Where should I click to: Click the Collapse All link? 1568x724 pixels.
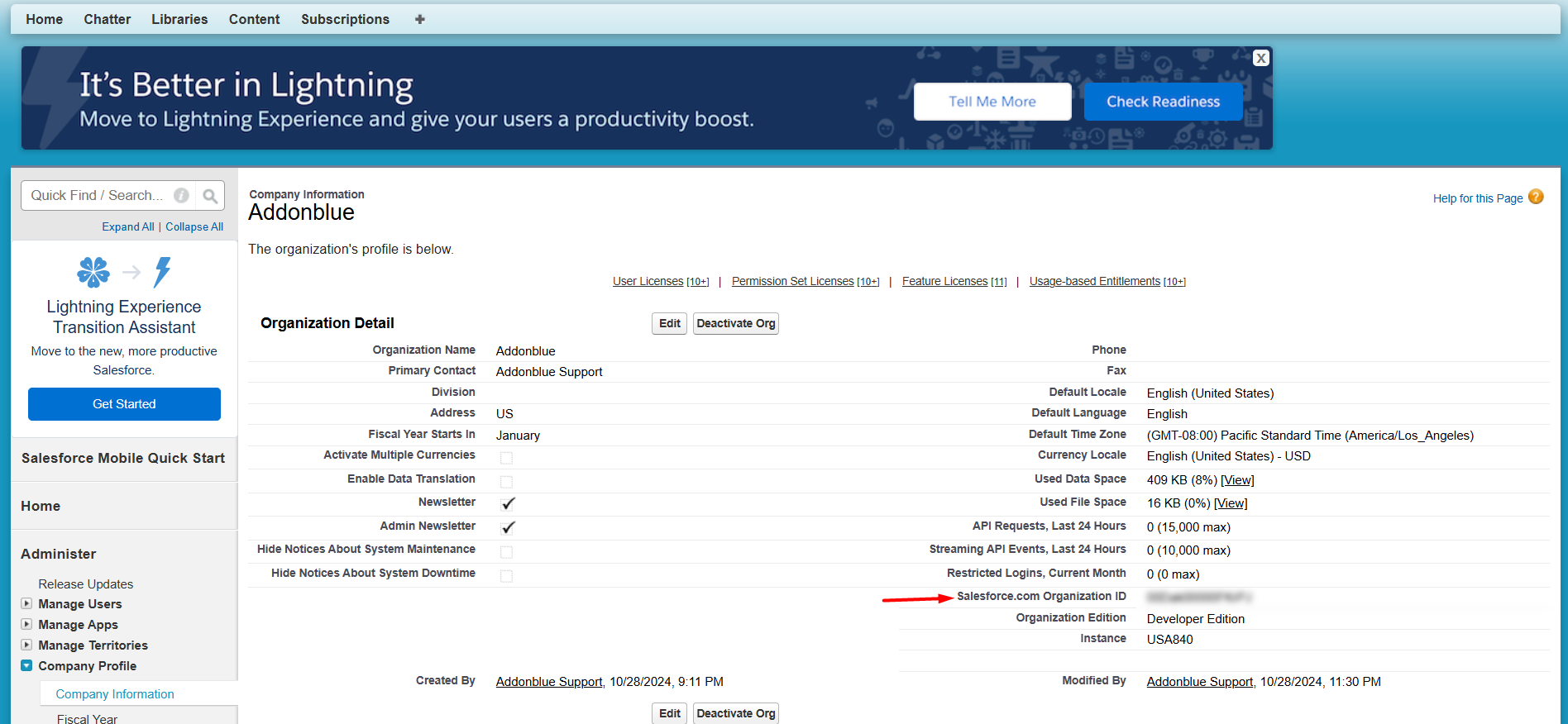(x=194, y=226)
